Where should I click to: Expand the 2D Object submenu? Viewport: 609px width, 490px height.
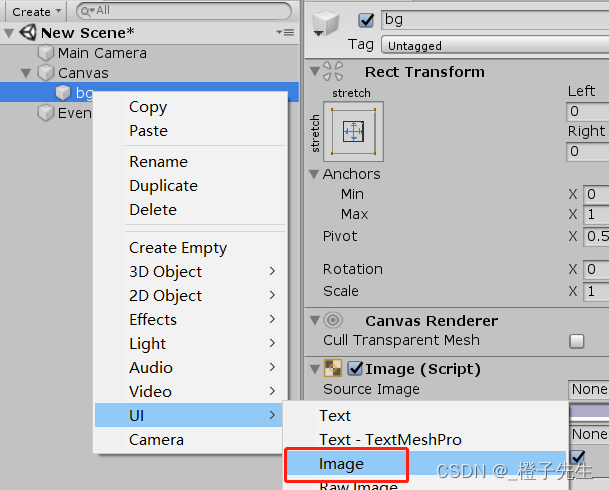click(188, 295)
